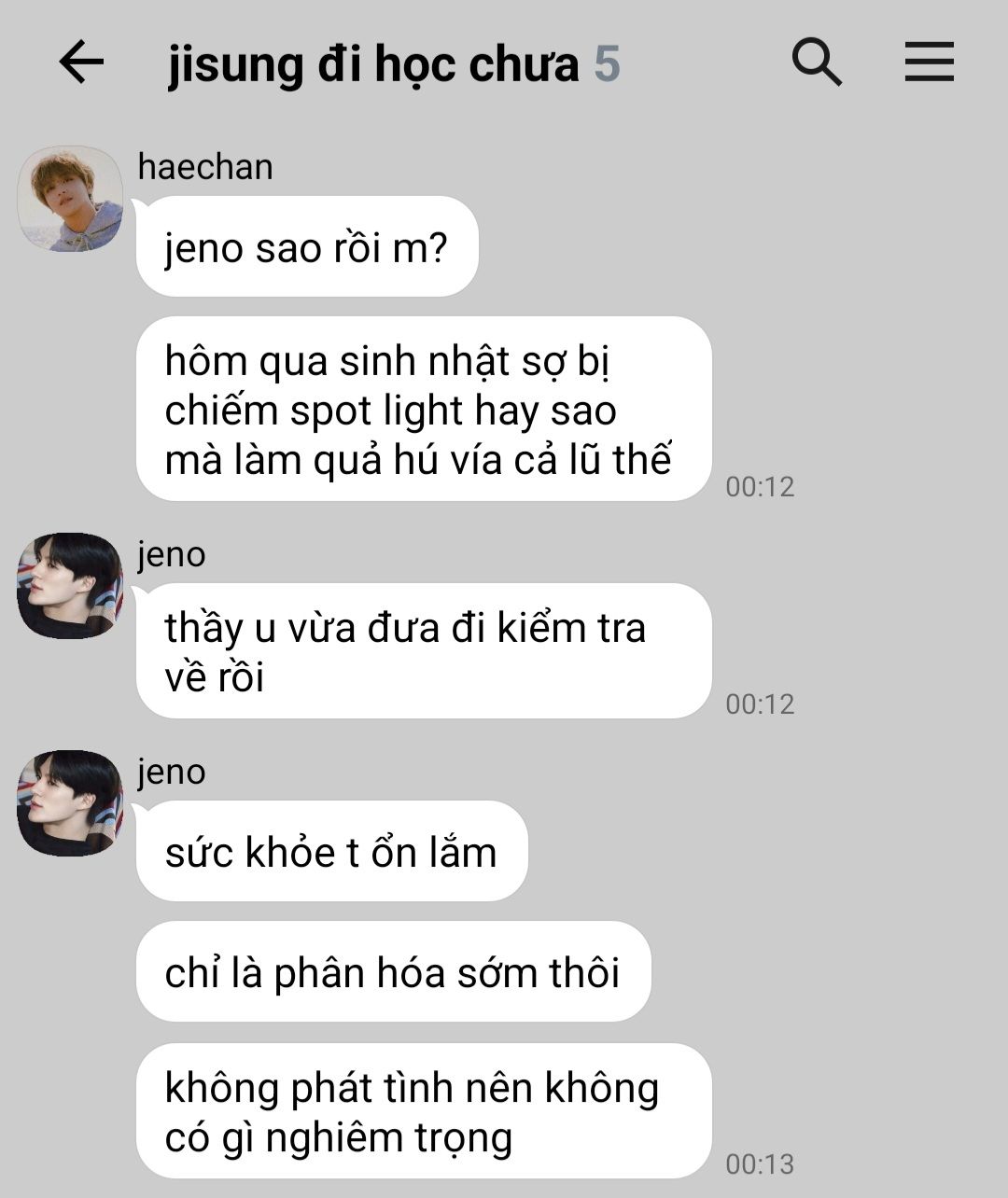Select the haechan sender name

205,167
